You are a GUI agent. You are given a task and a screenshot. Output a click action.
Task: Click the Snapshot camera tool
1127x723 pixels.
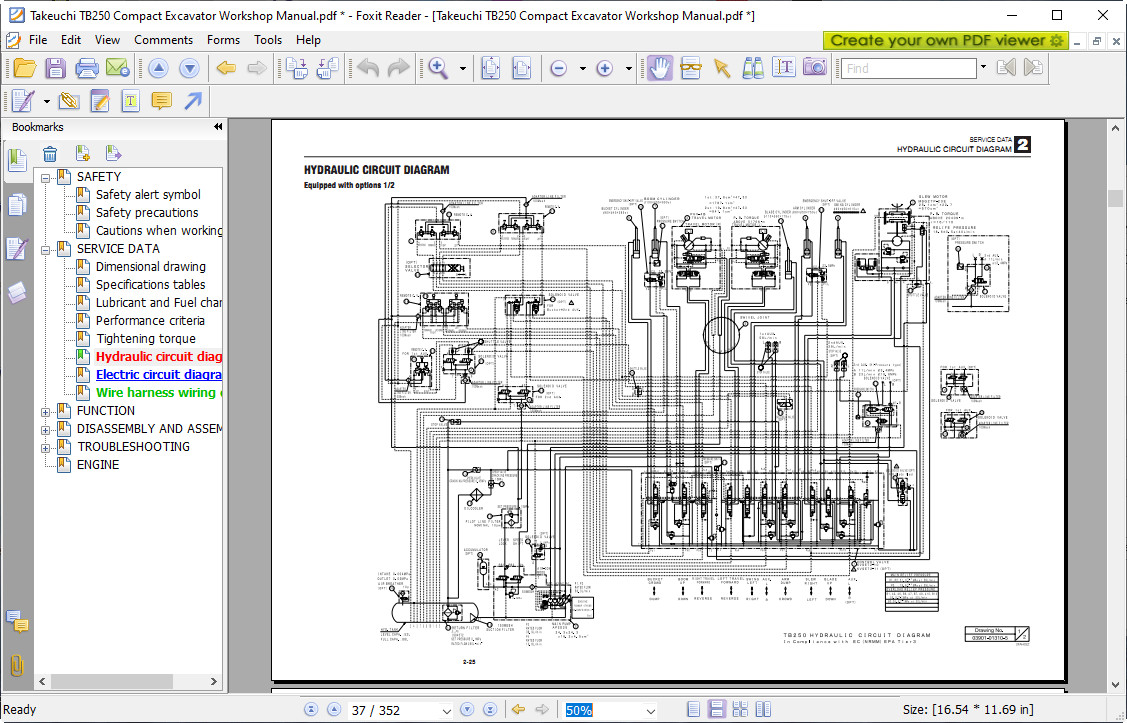[x=815, y=68]
